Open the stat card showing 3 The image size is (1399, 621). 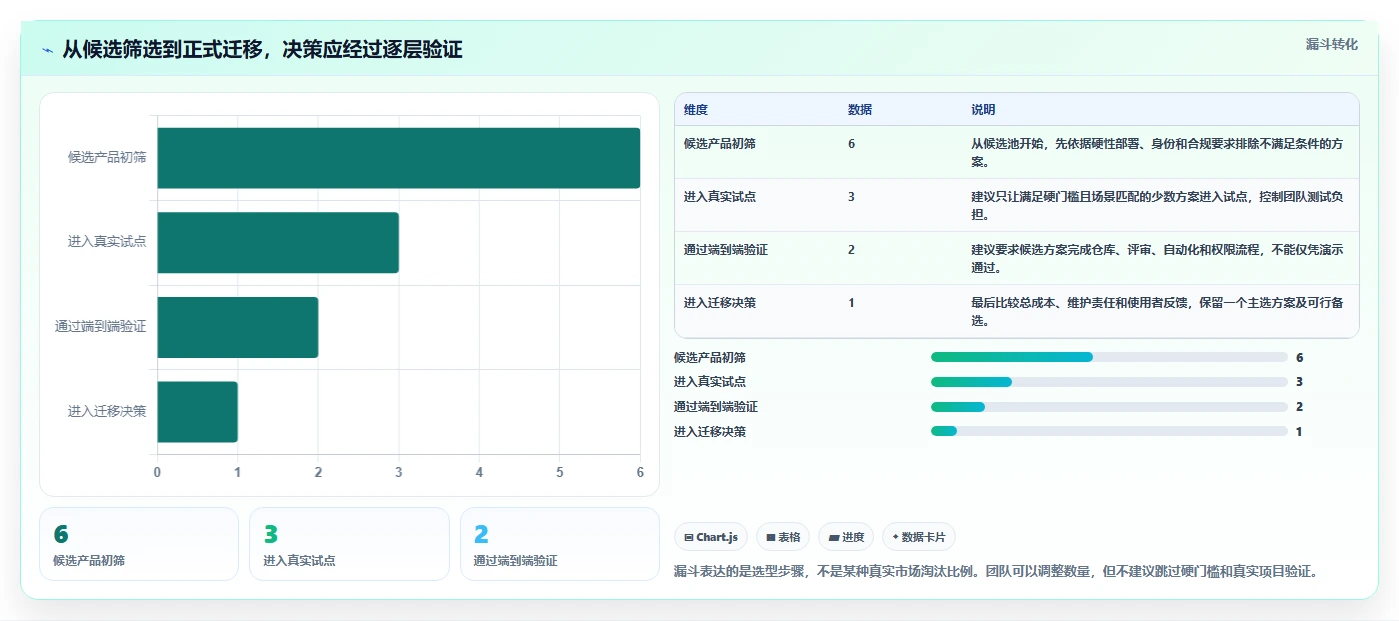[x=349, y=544]
